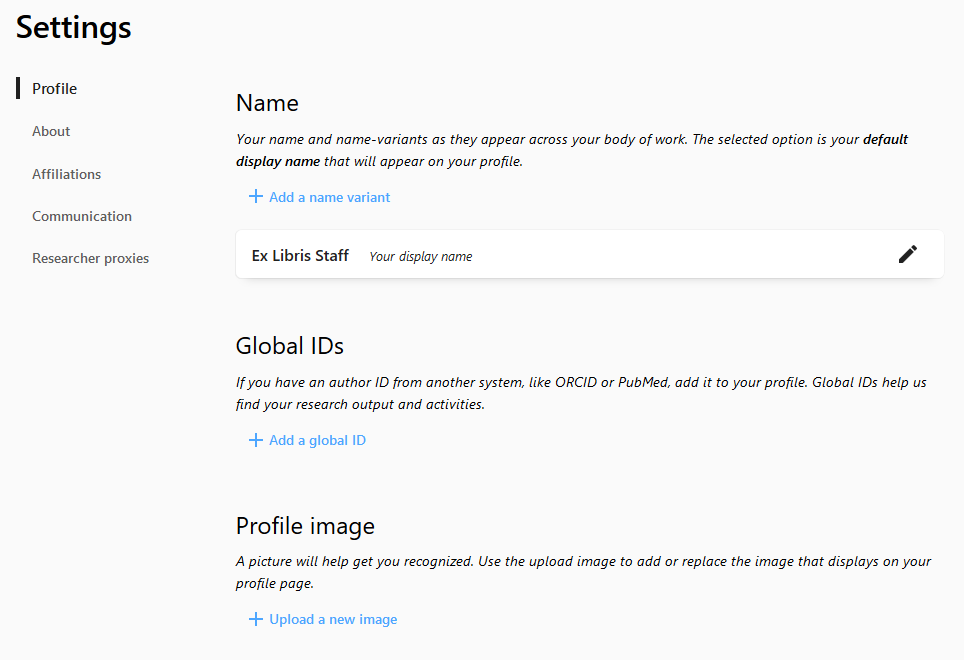Click the Settings page heading
The height and width of the screenshot is (660, 964).
[x=74, y=28]
